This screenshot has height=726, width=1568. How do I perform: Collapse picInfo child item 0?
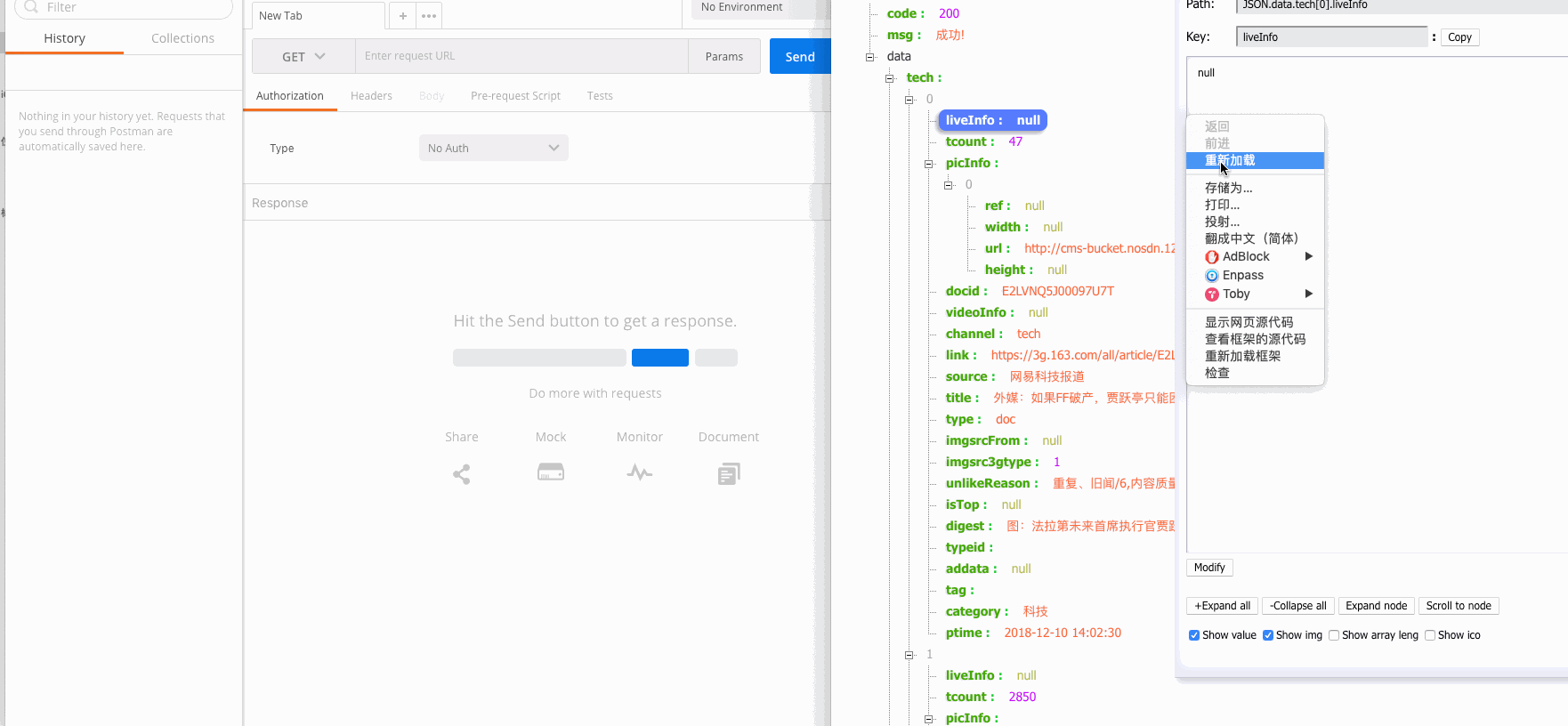tap(949, 185)
